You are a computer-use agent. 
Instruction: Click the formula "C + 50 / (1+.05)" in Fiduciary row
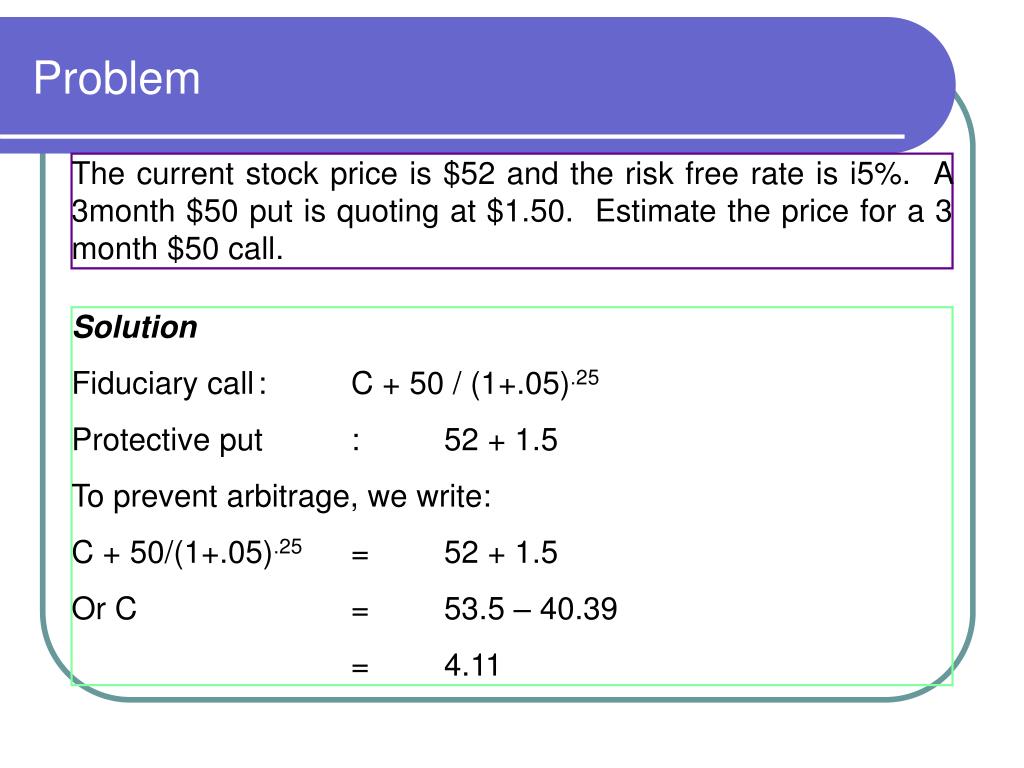pyautogui.click(x=460, y=384)
